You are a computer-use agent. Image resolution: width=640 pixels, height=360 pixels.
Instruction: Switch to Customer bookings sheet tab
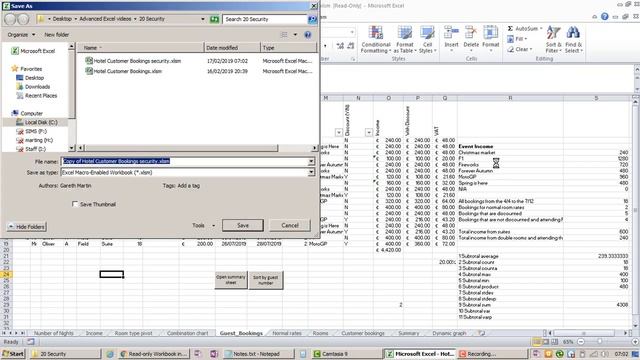click(x=363, y=333)
